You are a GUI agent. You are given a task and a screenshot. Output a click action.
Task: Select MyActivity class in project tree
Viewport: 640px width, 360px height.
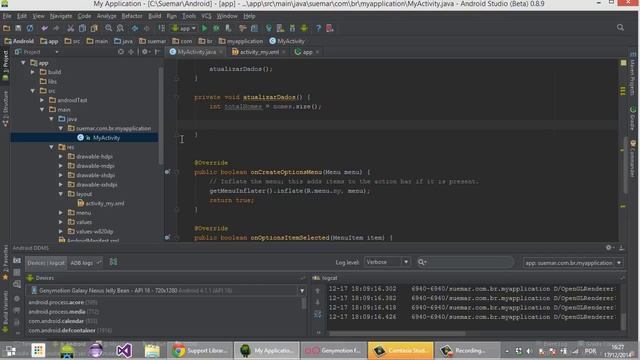click(x=106, y=138)
